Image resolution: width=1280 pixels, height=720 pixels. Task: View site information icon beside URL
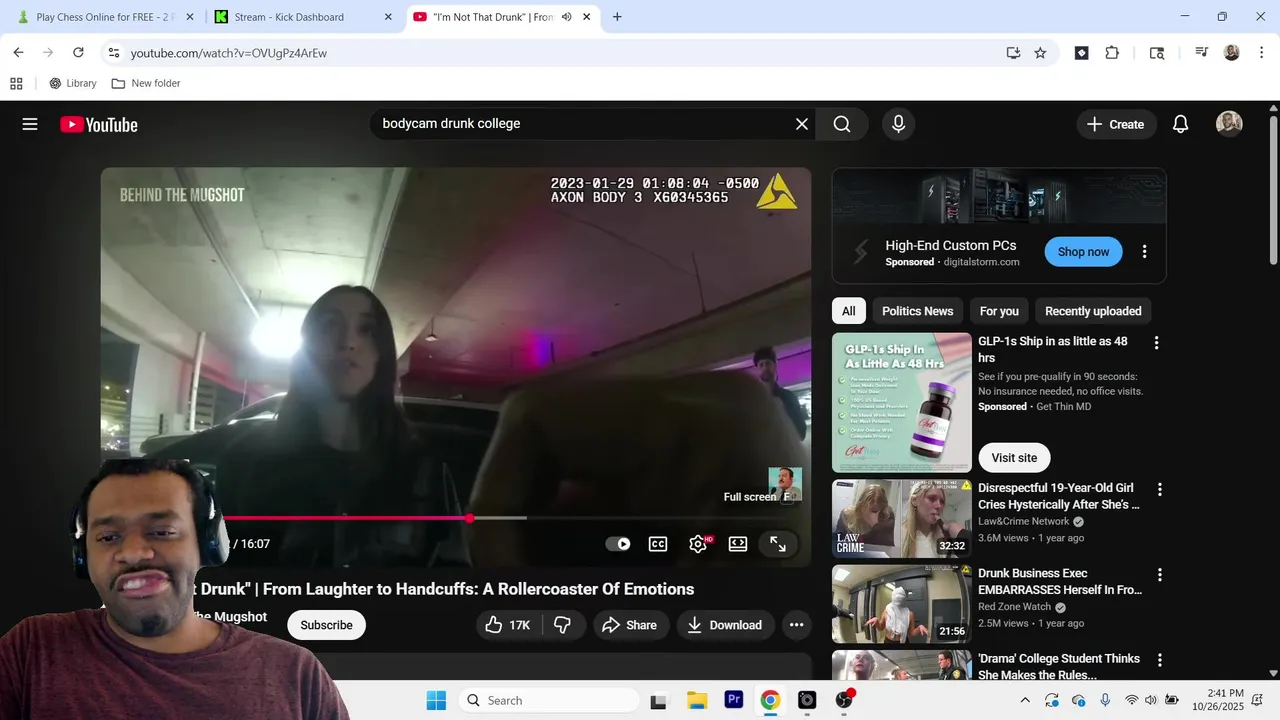pyautogui.click(x=113, y=53)
